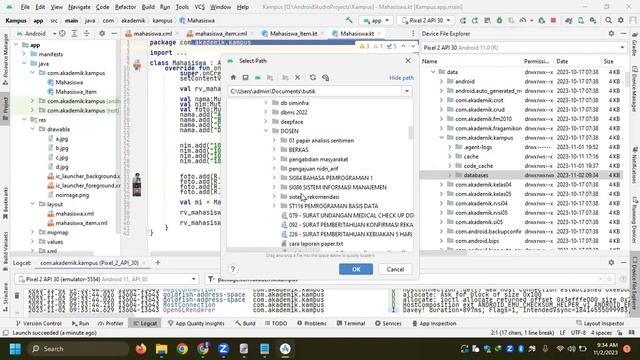Collapse all in Project panel toolbar
Viewport: 640px width, 360px height.
(87, 33)
